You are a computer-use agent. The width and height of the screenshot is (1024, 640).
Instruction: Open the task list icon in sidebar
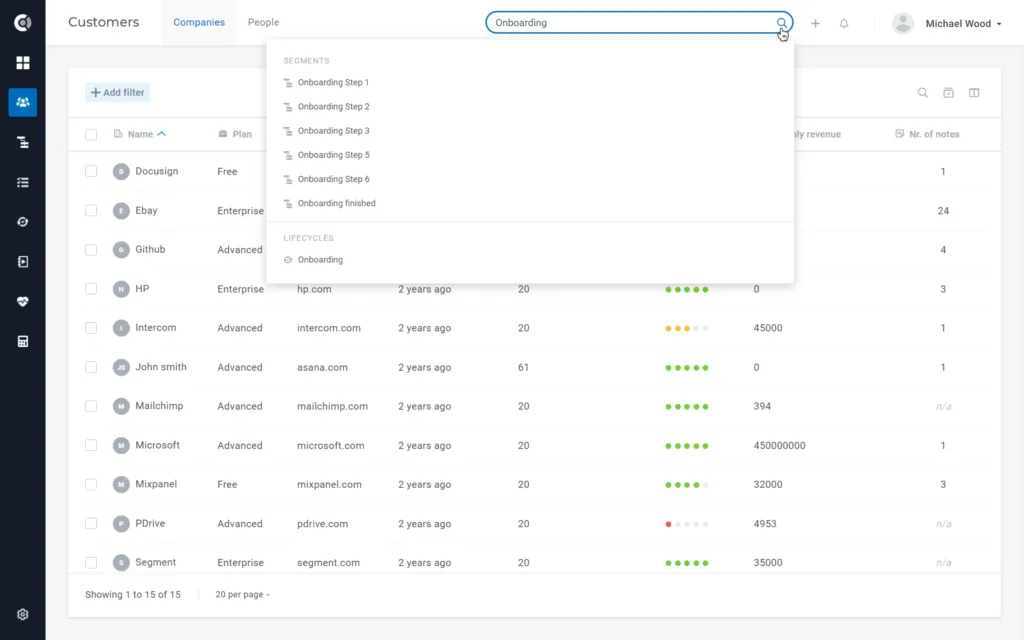tap(23, 182)
